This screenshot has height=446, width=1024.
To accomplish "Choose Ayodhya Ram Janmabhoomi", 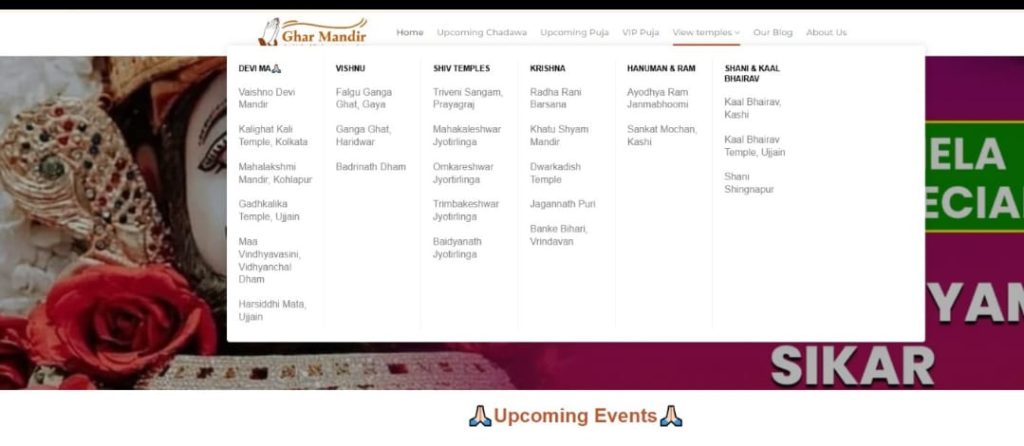I will [x=657, y=98].
